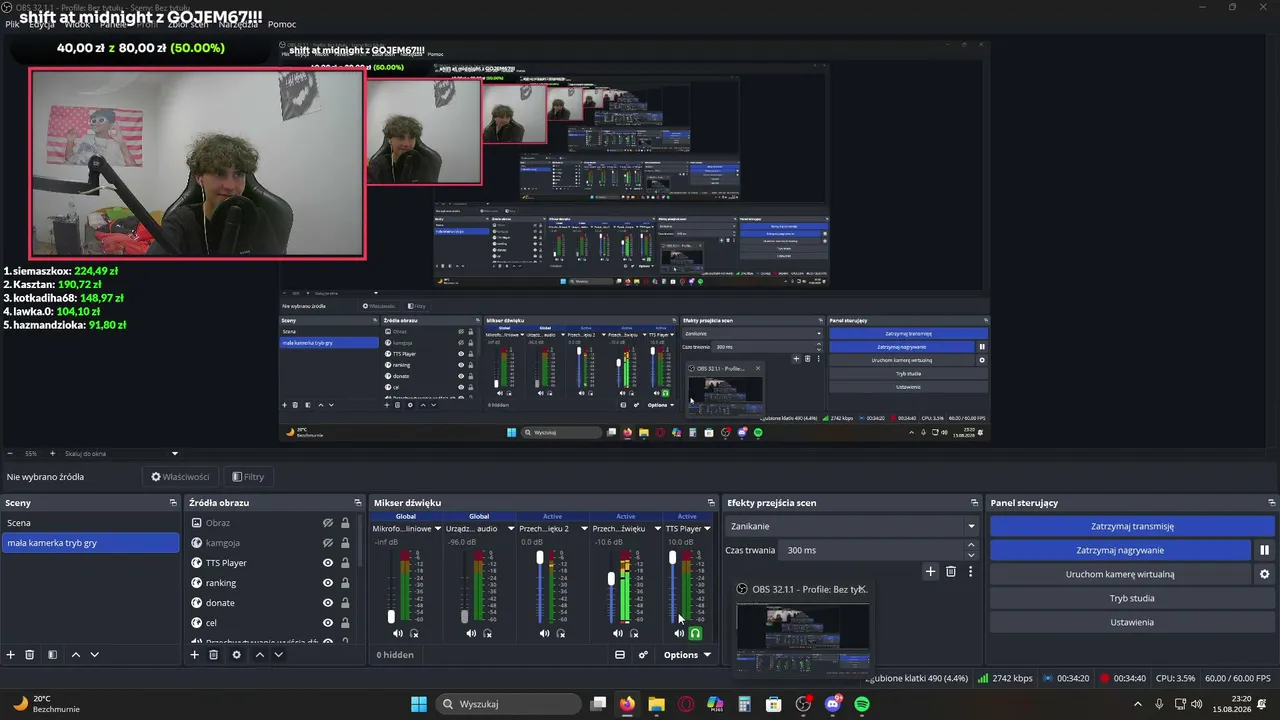
Task: Open the Właściwości properties button
Action: tap(180, 477)
